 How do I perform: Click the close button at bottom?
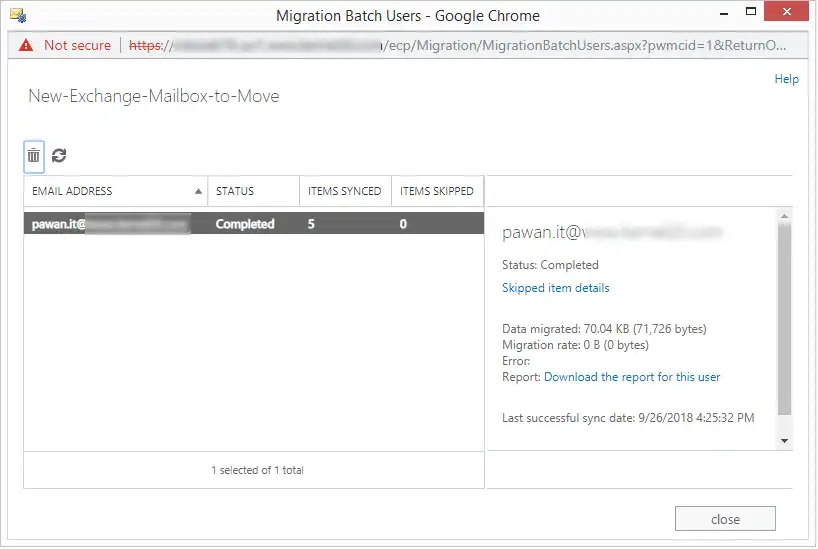pos(725,519)
